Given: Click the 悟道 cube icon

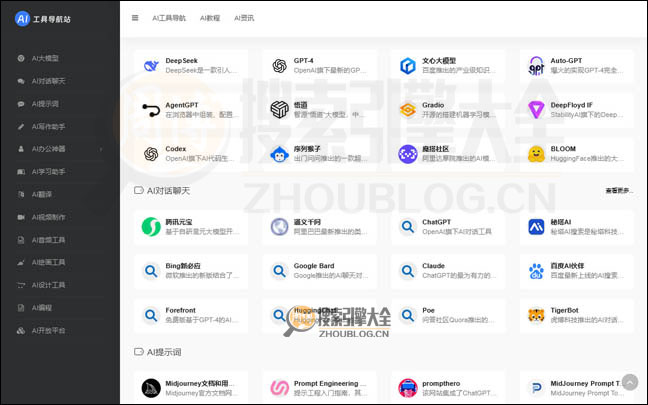Looking at the screenshot, I should pyautogui.click(x=279, y=110).
